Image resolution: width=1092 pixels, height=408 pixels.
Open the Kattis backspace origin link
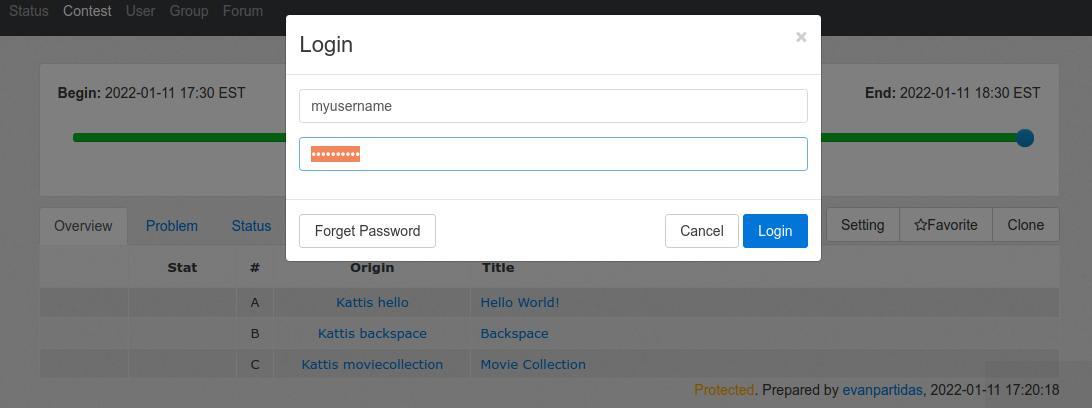(x=372, y=333)
